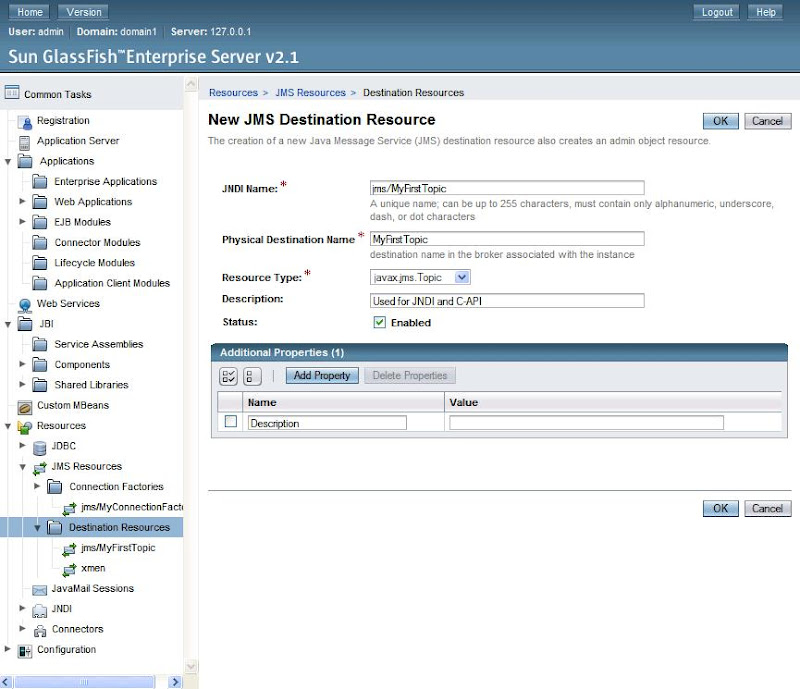Click the EJB Modules folder icon
800x689 pixels.
tap(39, 223)
